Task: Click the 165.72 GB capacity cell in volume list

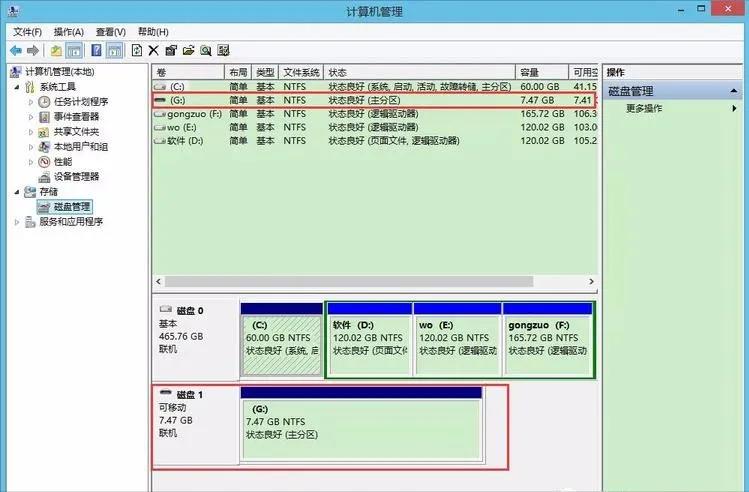Action: tap(542, 114)
